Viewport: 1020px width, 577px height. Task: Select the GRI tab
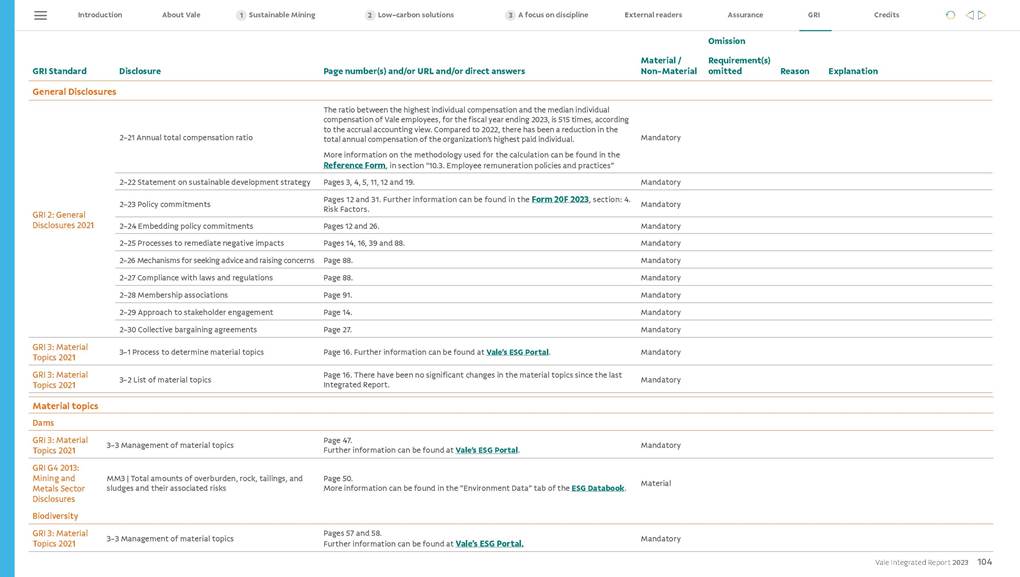coord(814,15)
